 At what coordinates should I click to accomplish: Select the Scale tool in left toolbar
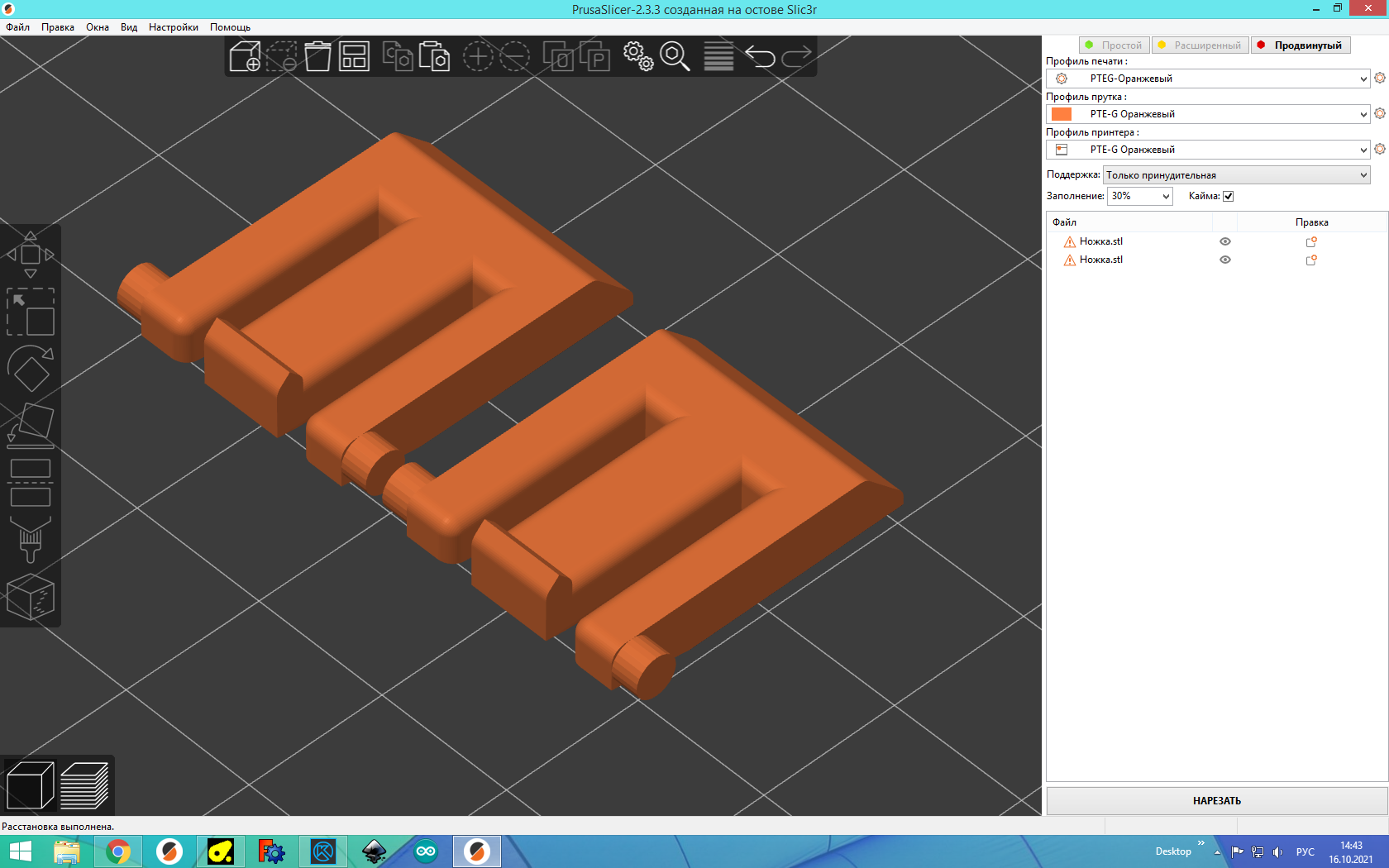click(31, 312)
